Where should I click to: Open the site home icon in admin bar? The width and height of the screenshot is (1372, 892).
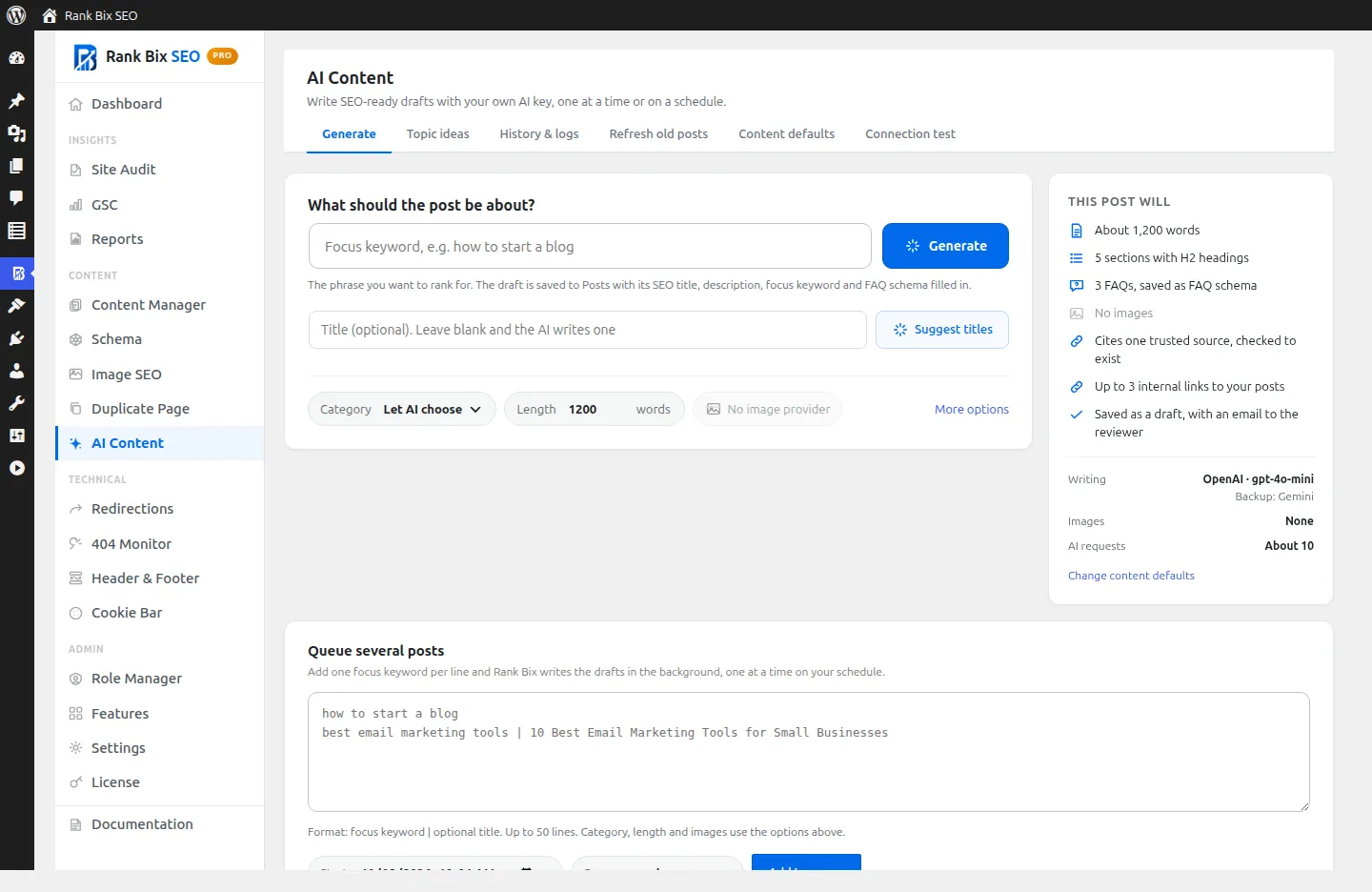tap(50, 15)
